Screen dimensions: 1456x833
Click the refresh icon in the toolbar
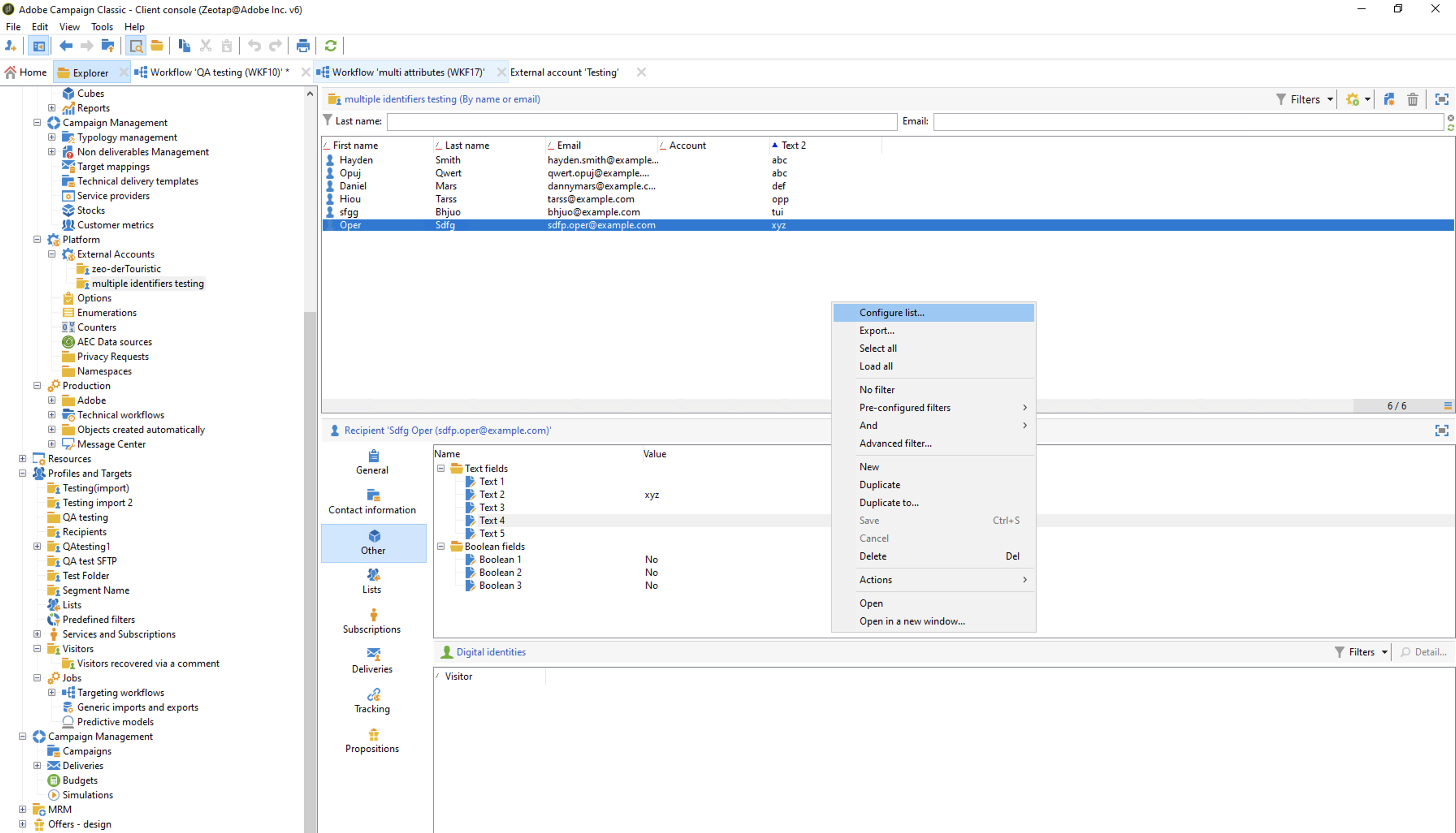pos(330,46)
